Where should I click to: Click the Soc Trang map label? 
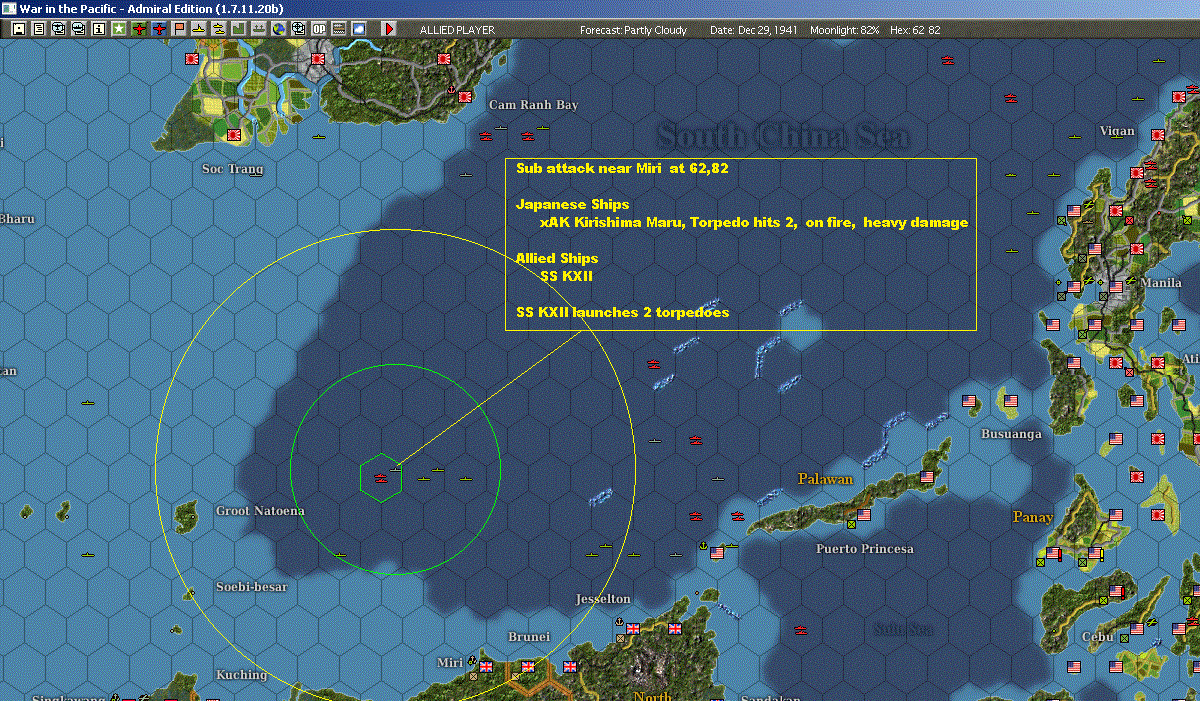point(232,169)
